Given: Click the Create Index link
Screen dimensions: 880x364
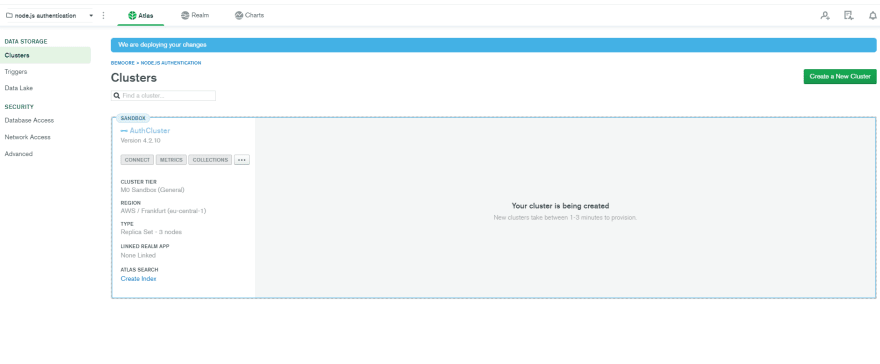Looking at the screenshot, I should point(139,279).
